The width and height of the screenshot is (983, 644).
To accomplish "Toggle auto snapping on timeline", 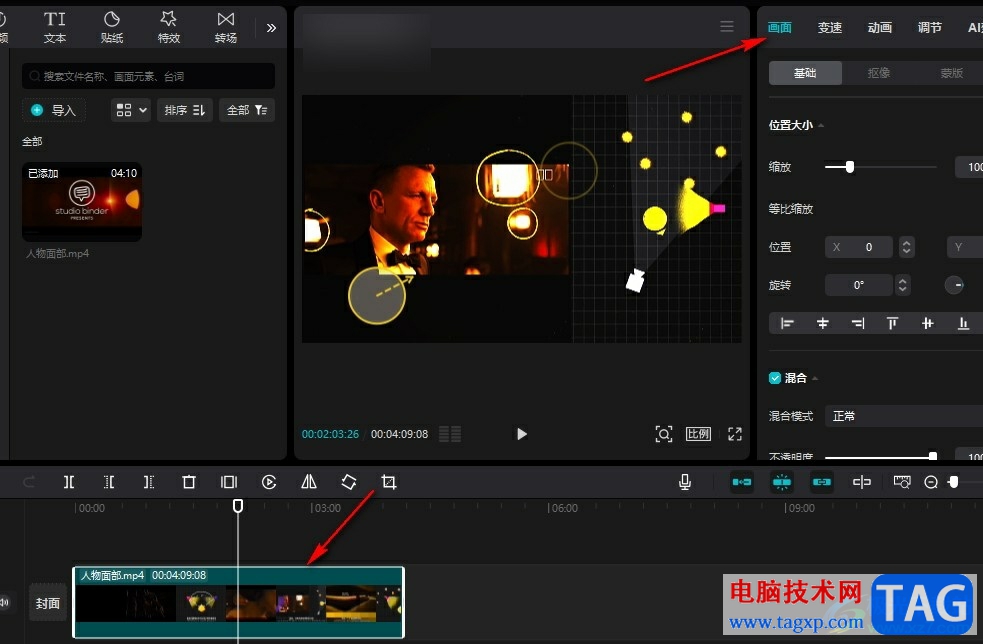I will pos(782,482).
